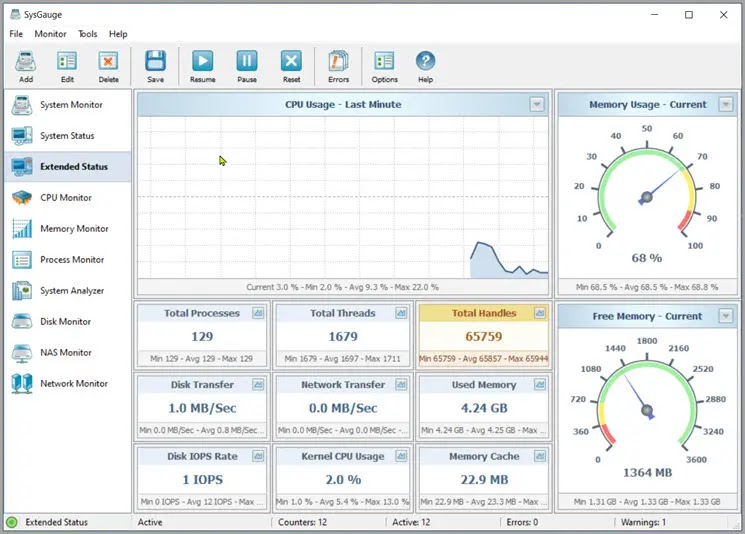Click chart icon on Kernel CPU Usage card
745x534 pixels.
tap(401, 456)
